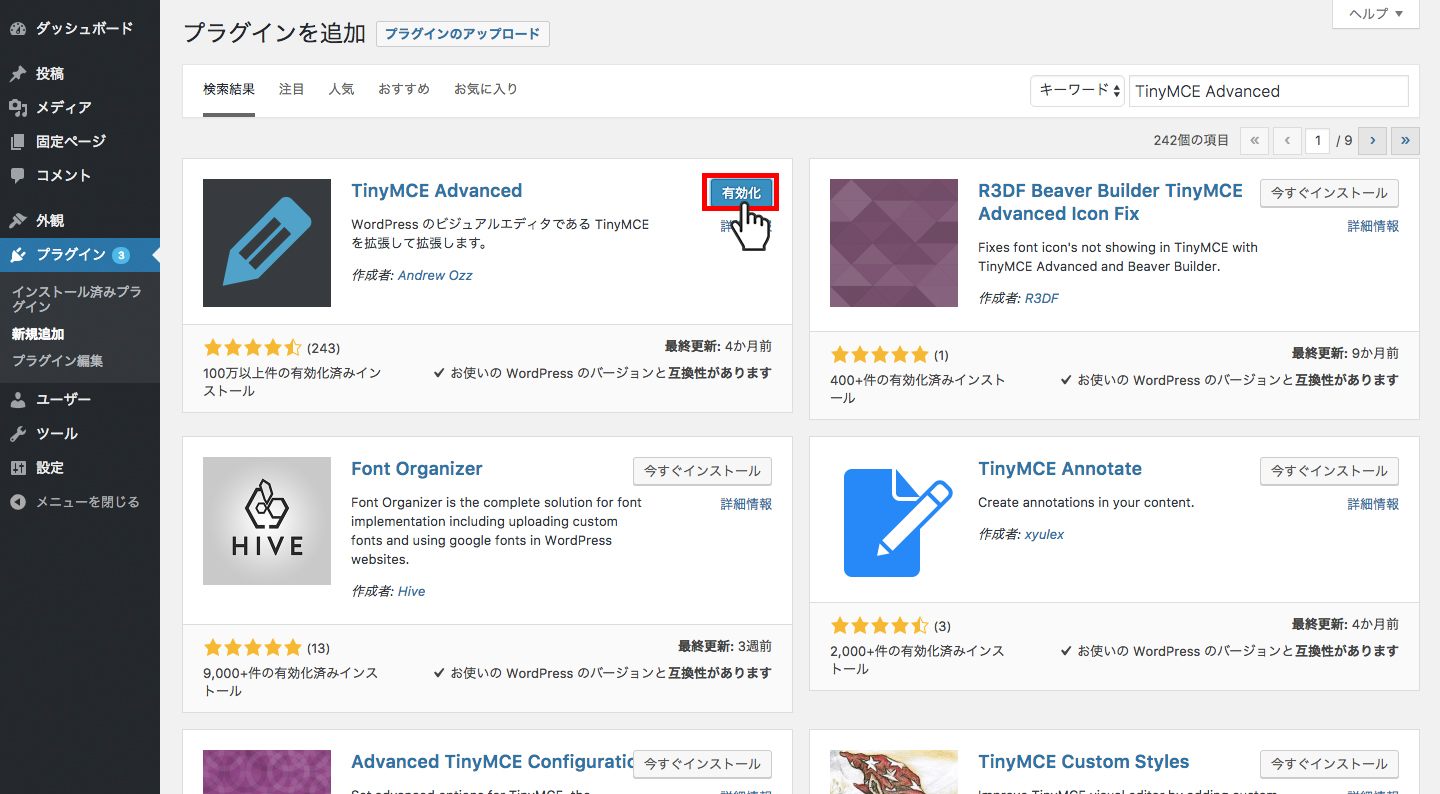
Task: Open author link xyulex
Action: (1044, 534)
